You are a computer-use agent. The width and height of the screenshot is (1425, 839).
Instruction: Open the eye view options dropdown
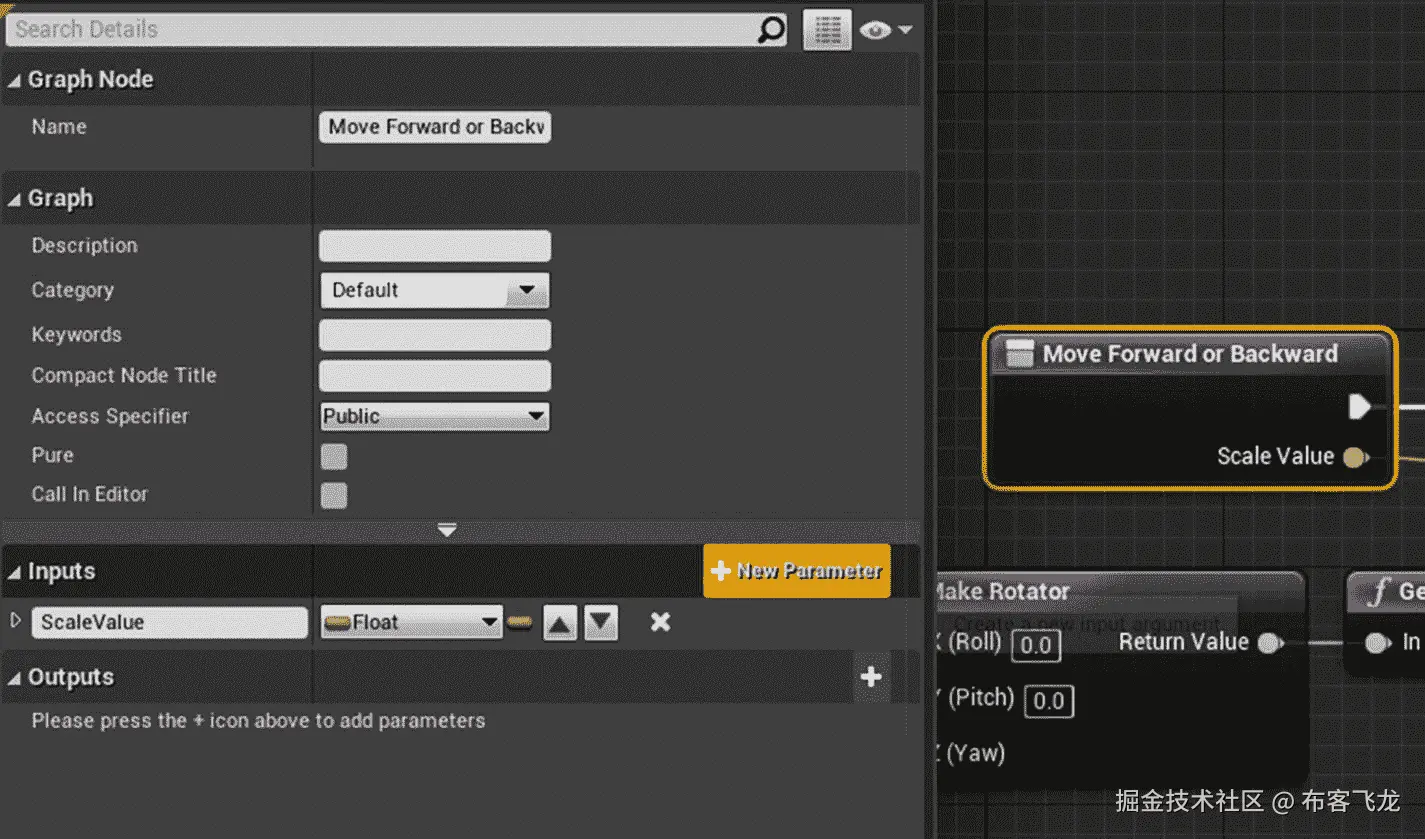(x=887, y=30)
